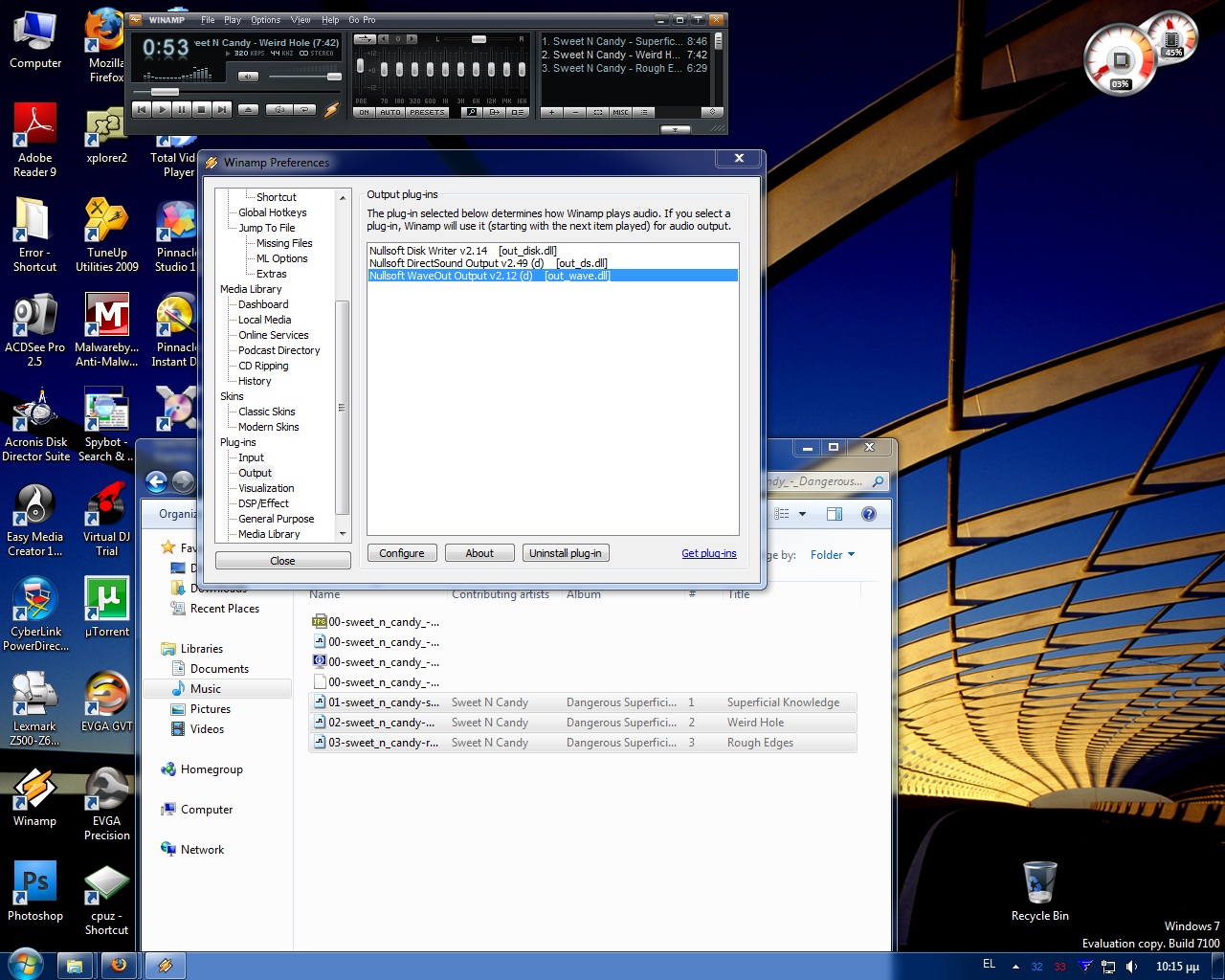Click playlist add (+) button

(552, 112)
